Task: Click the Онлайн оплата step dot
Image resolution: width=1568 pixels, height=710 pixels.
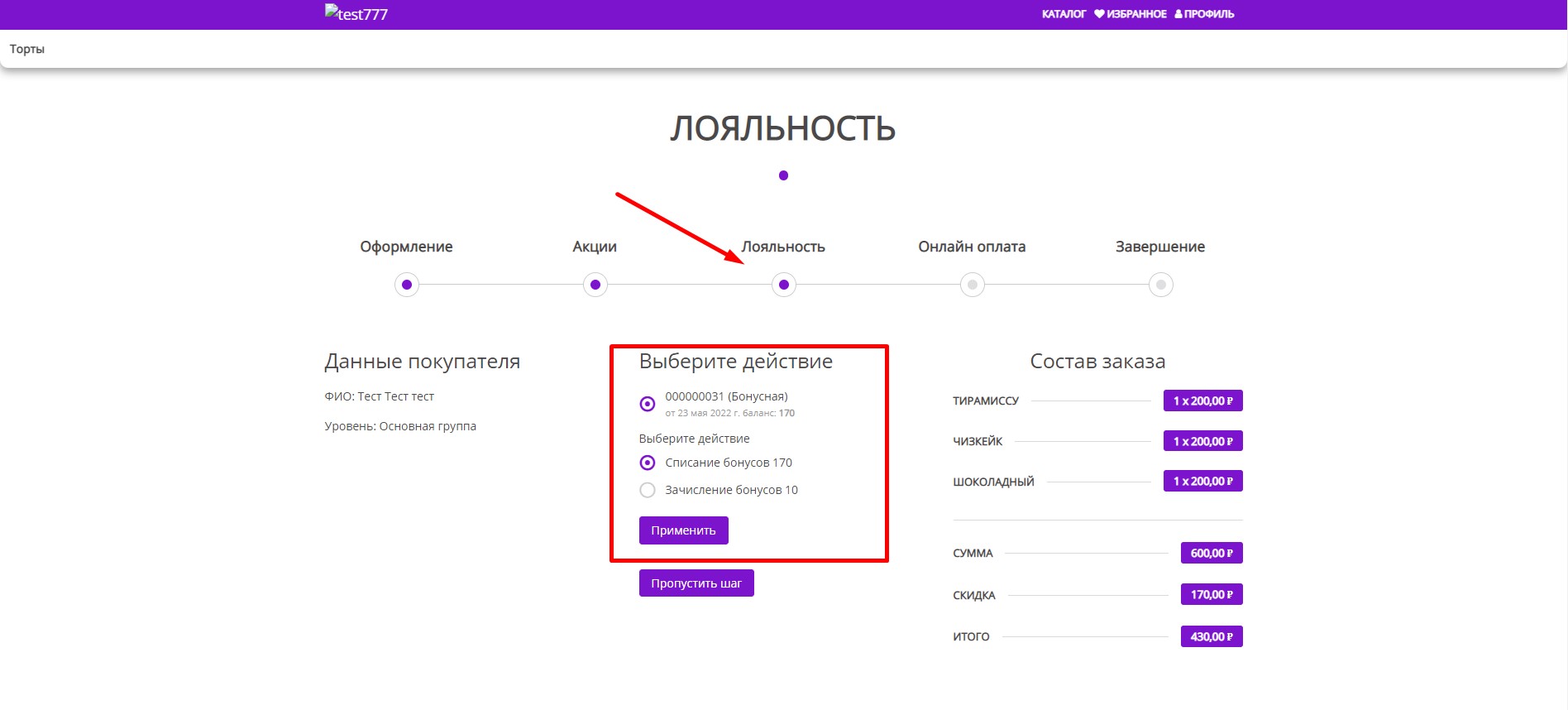Action: (x=973, y=285)
